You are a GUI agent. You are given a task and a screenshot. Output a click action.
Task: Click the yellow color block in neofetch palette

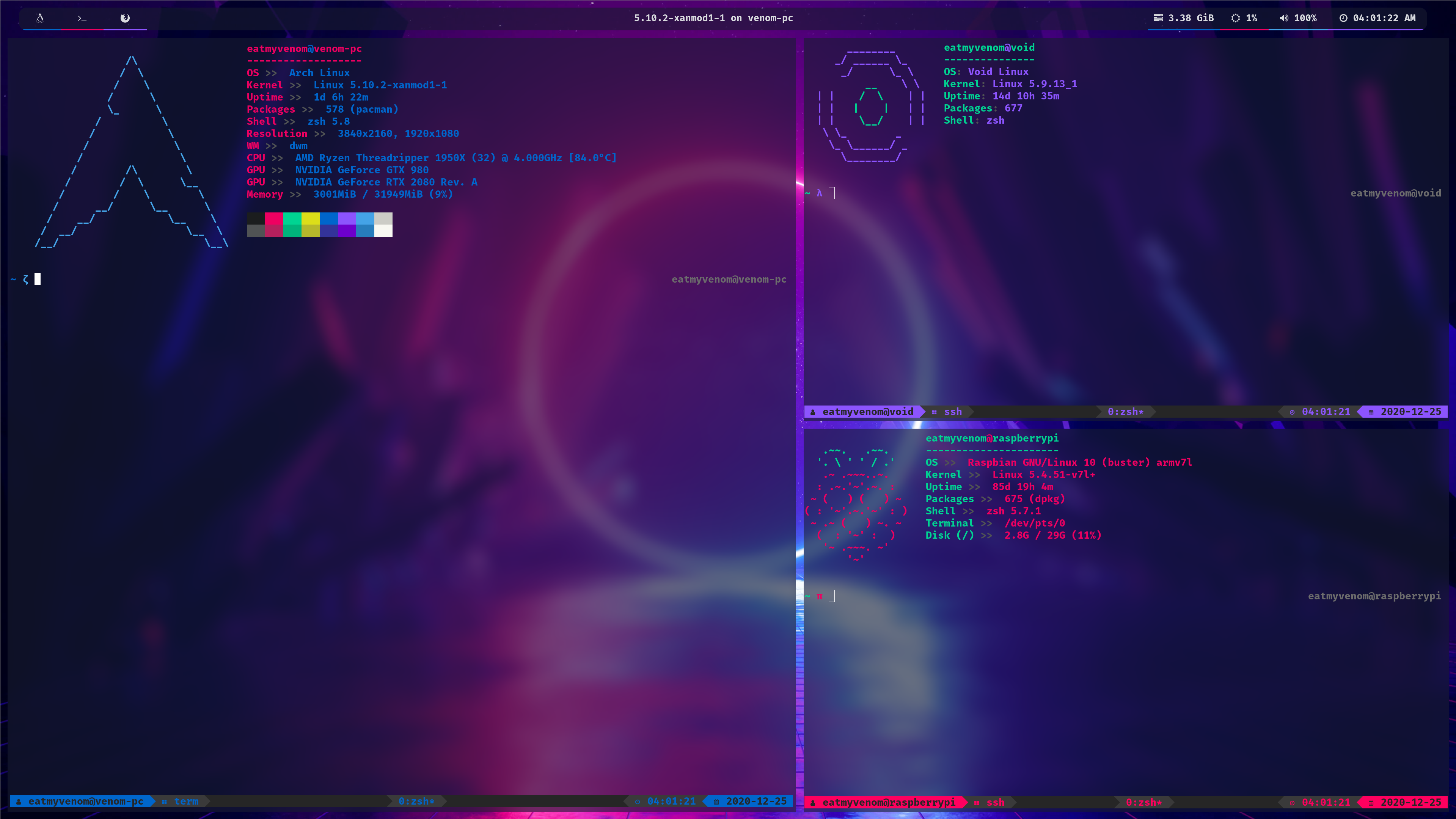pos(310,219)
